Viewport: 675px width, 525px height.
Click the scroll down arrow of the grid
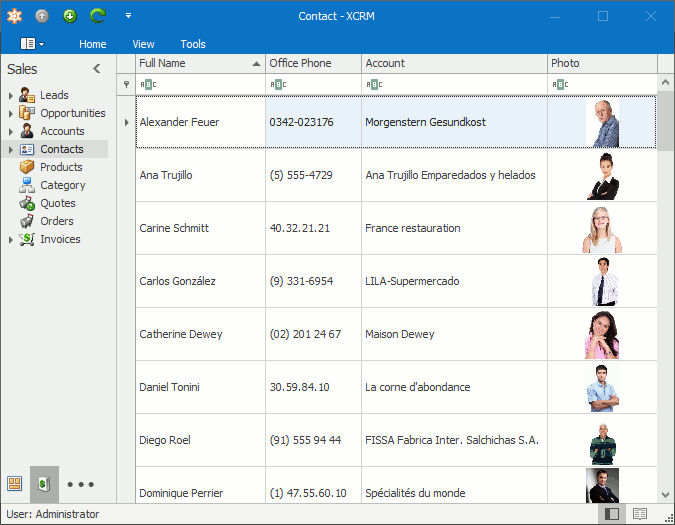coord(666,495)
